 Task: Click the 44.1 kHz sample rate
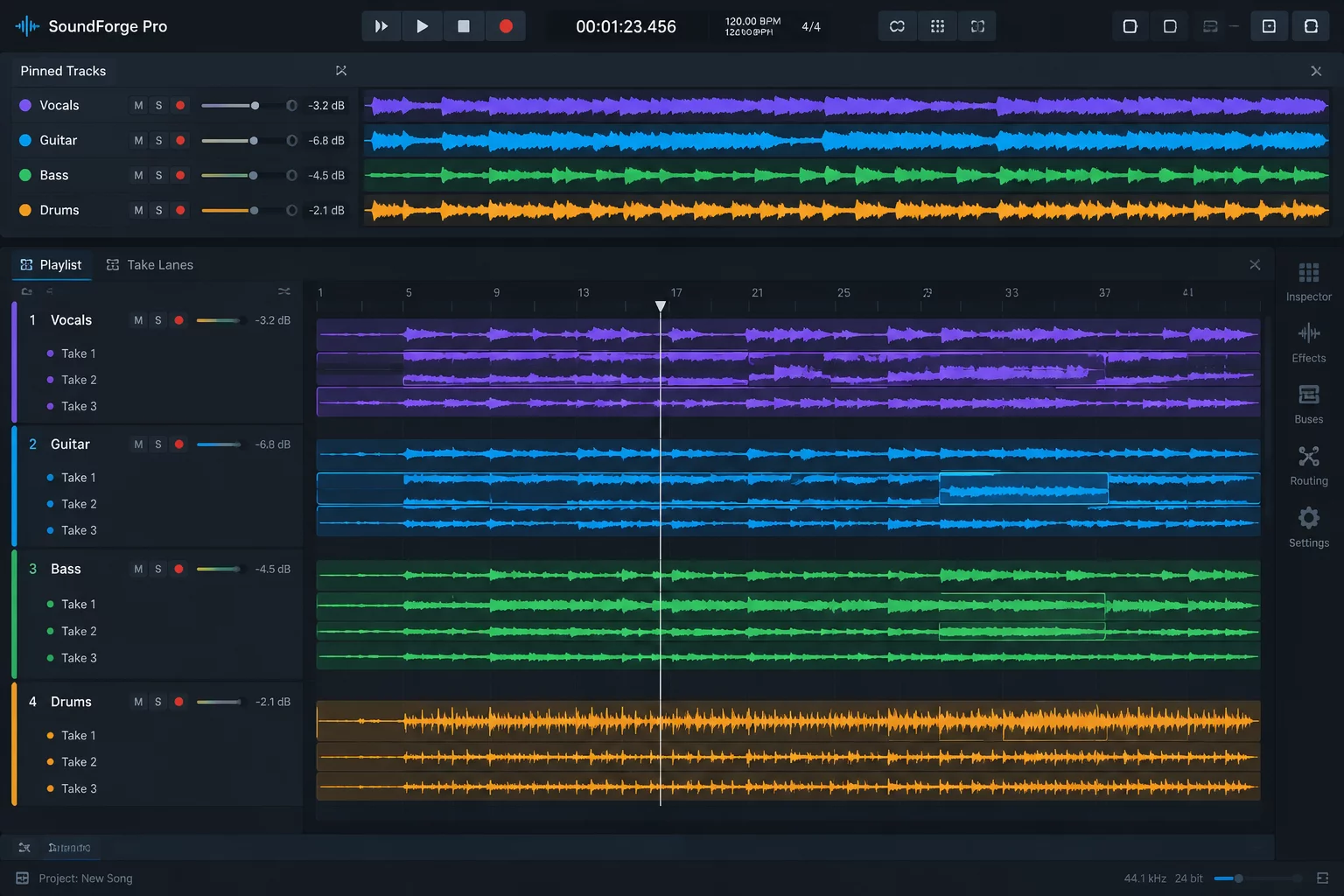pos(1144,878)
